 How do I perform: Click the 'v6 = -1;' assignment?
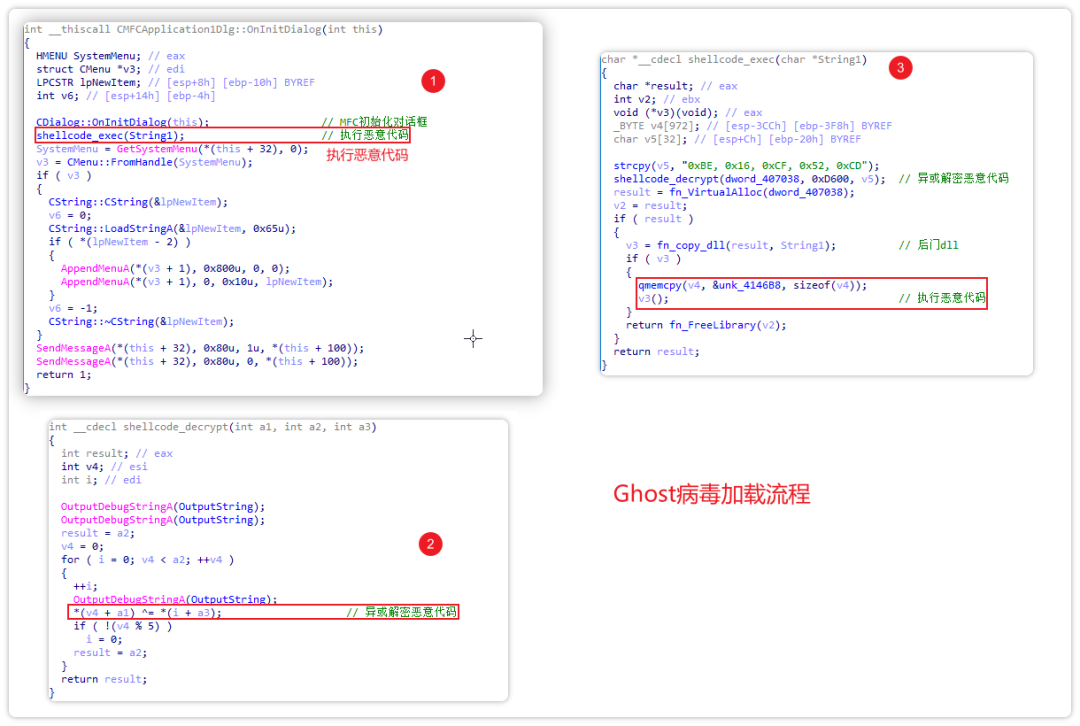pyautogui.click(x=73, y=308)
